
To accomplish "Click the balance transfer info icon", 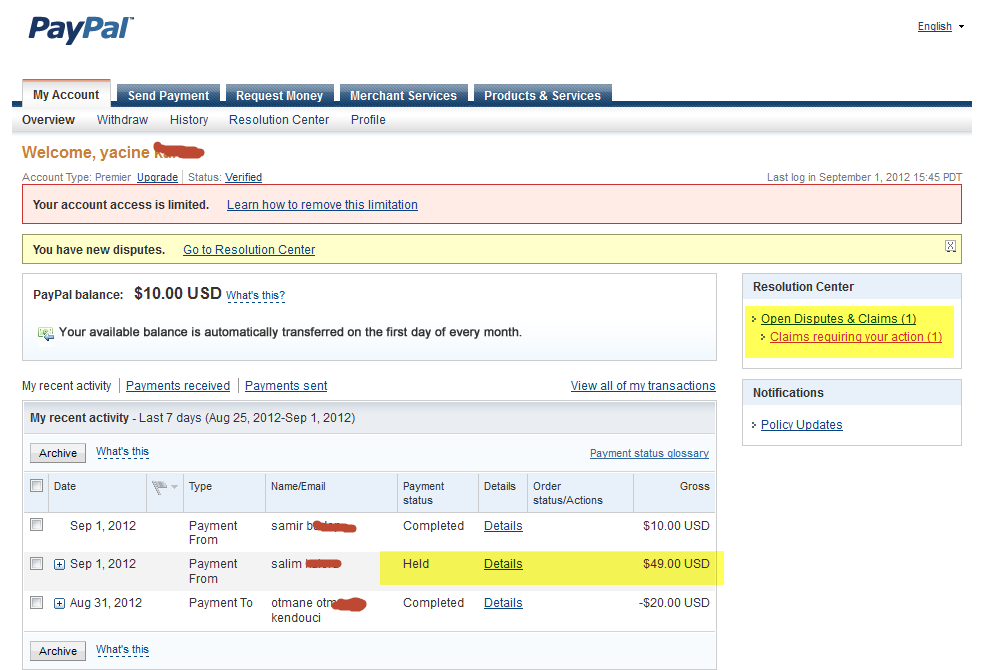I will click(x=45, y=333).
